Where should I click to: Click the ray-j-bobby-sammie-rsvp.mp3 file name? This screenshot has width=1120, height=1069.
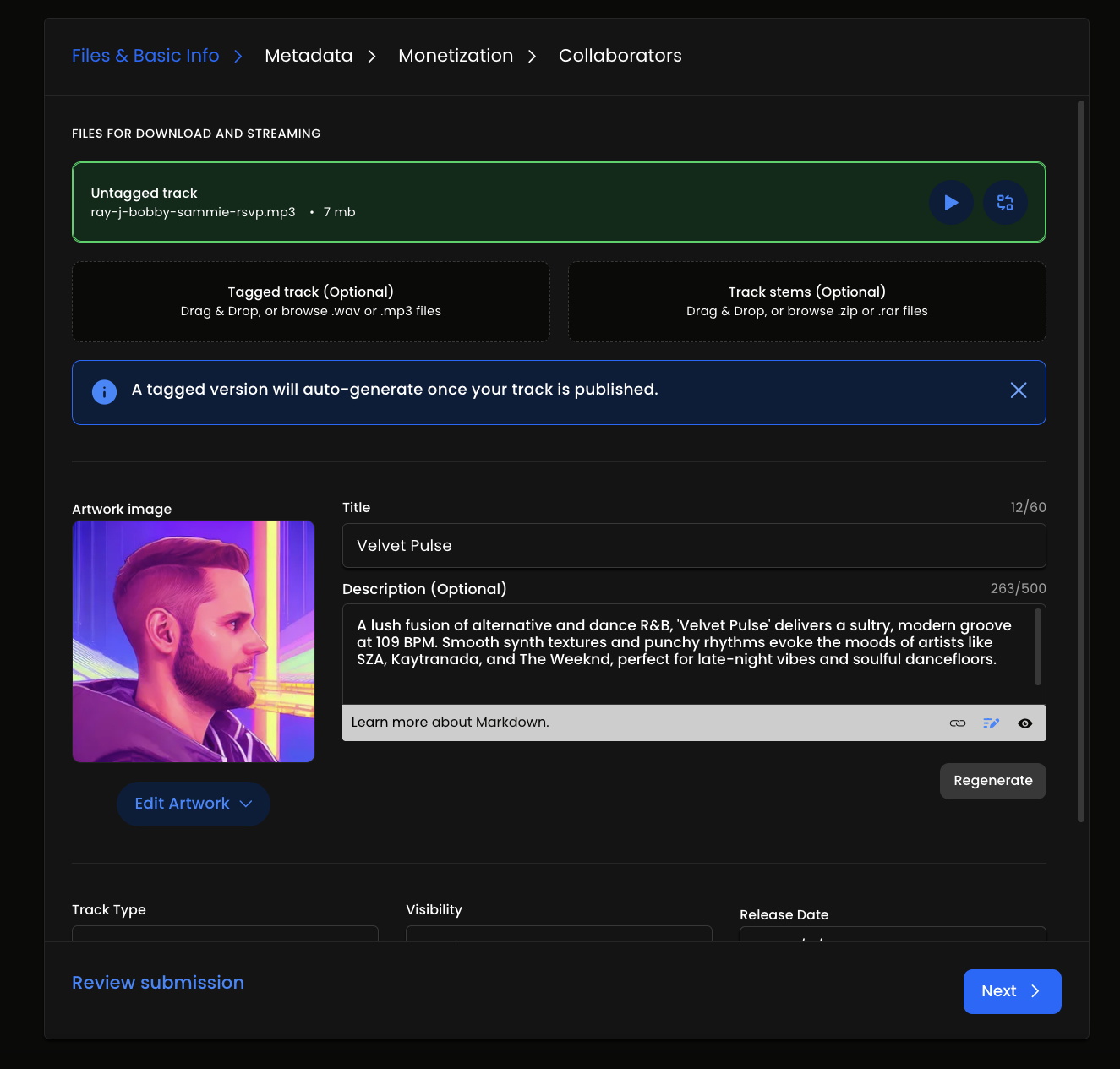click(x=194, y=212)
